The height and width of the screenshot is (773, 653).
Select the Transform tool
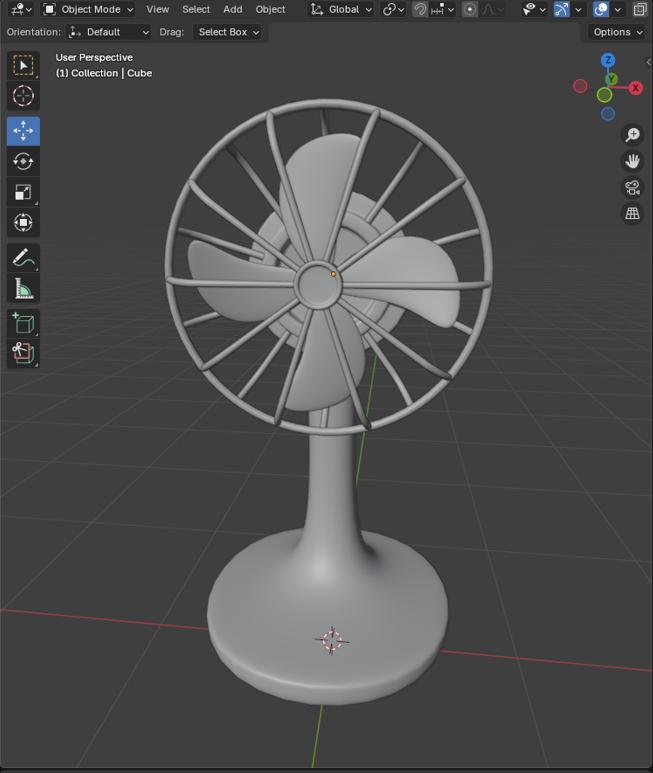(x=23, y=222)
